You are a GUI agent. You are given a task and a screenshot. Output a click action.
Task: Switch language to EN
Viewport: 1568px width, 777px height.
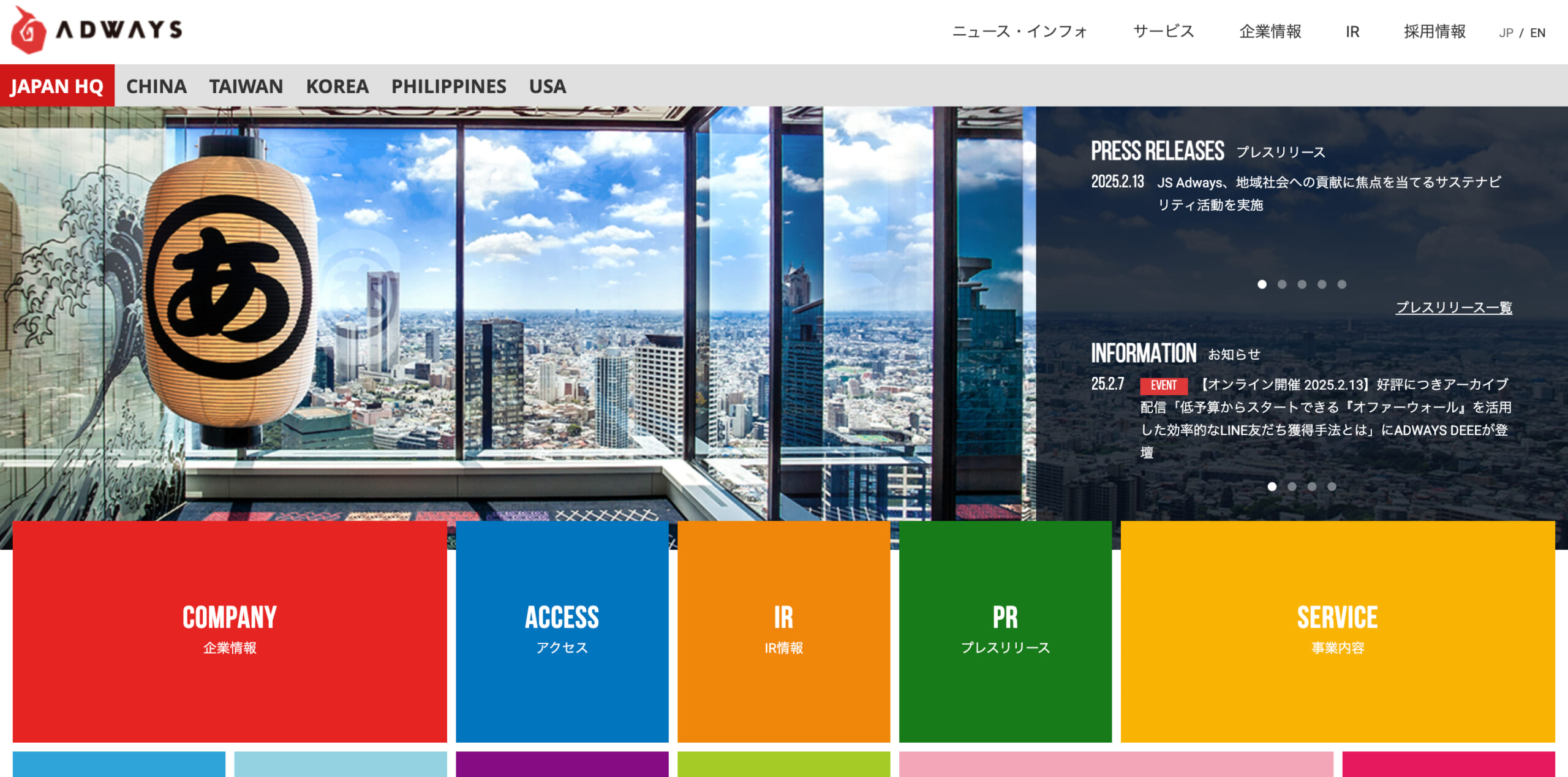[x=1537, y=33]
